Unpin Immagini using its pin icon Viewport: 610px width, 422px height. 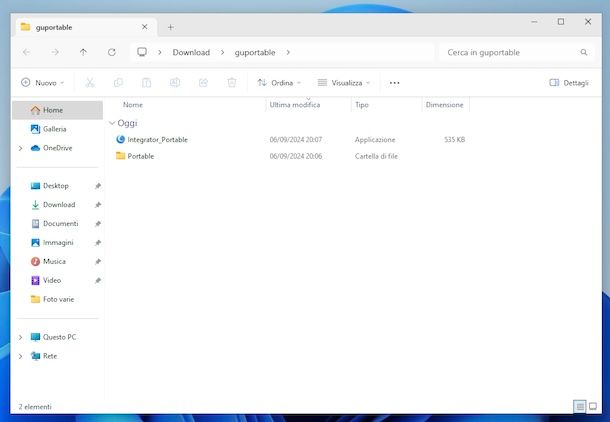click(98, 243)
